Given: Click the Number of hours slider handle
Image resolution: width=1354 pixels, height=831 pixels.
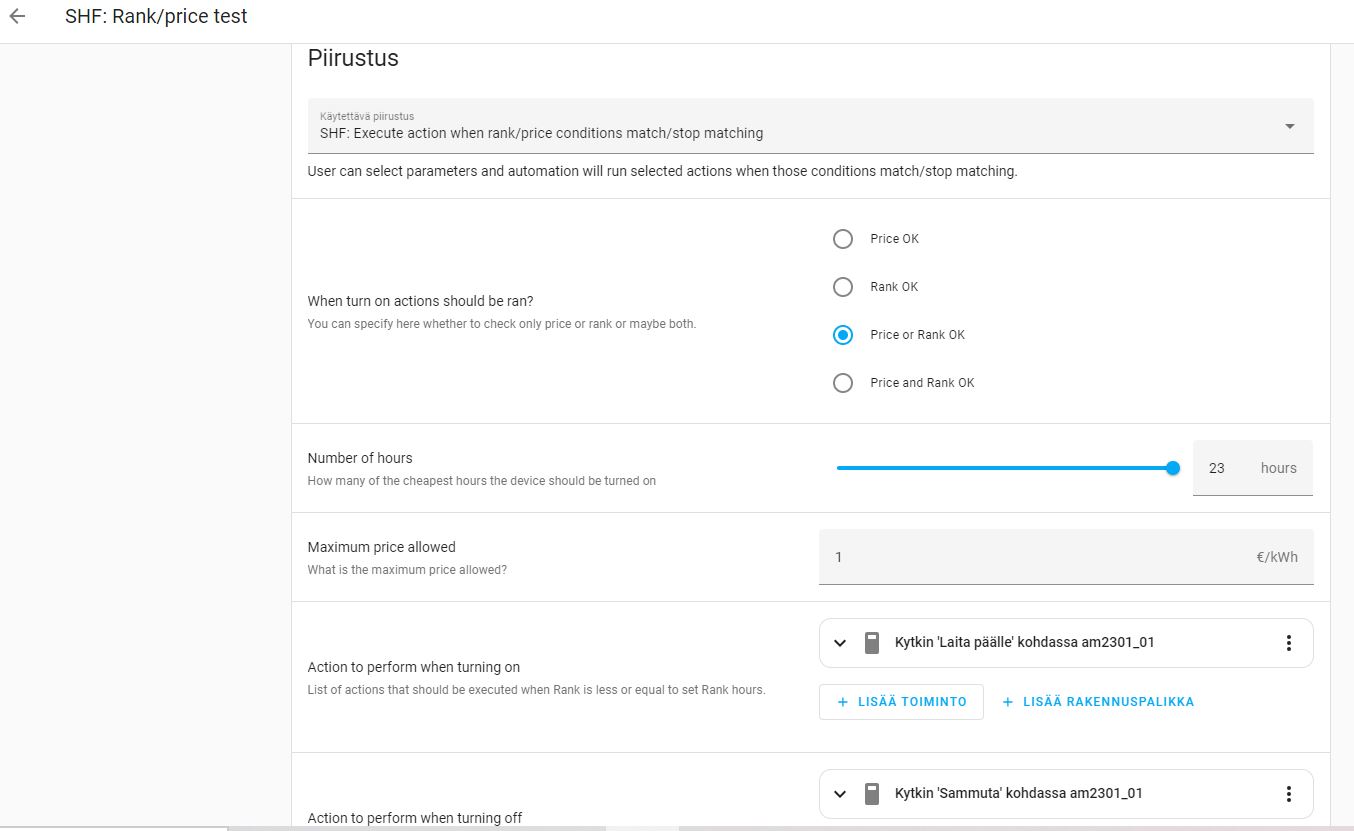Looking at the screenshot, I should point(1173,468).
